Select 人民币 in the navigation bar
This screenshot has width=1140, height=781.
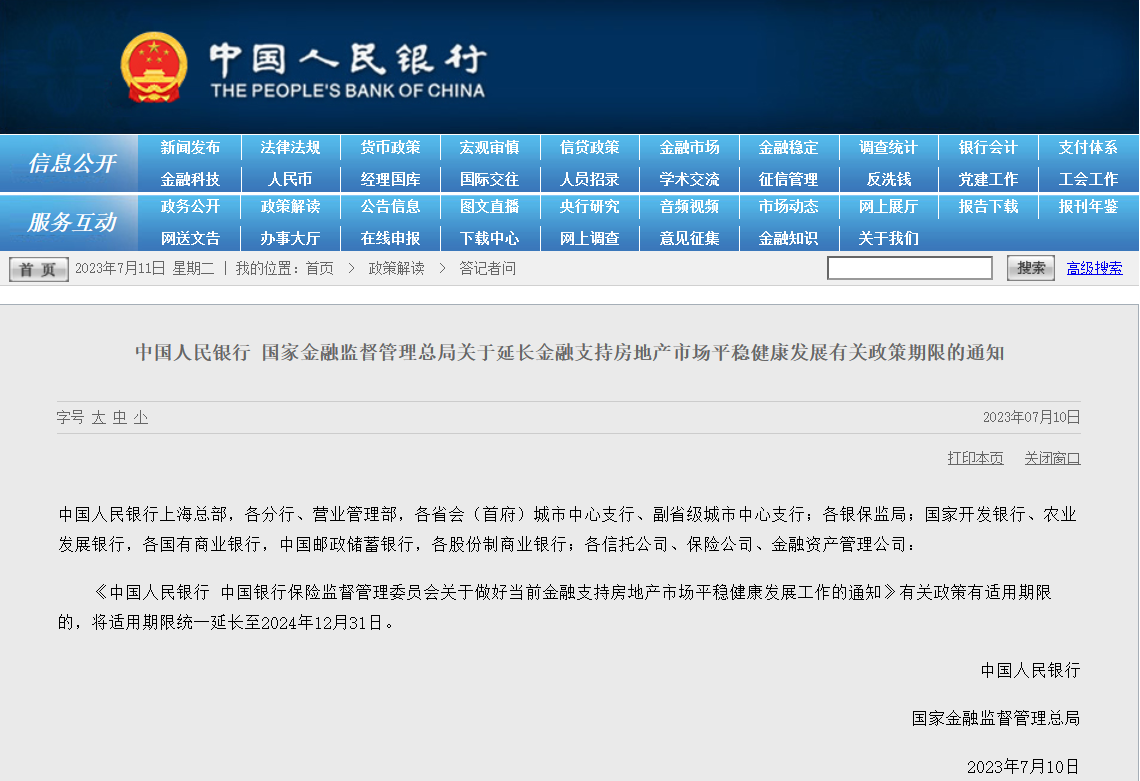click(290, 179)
